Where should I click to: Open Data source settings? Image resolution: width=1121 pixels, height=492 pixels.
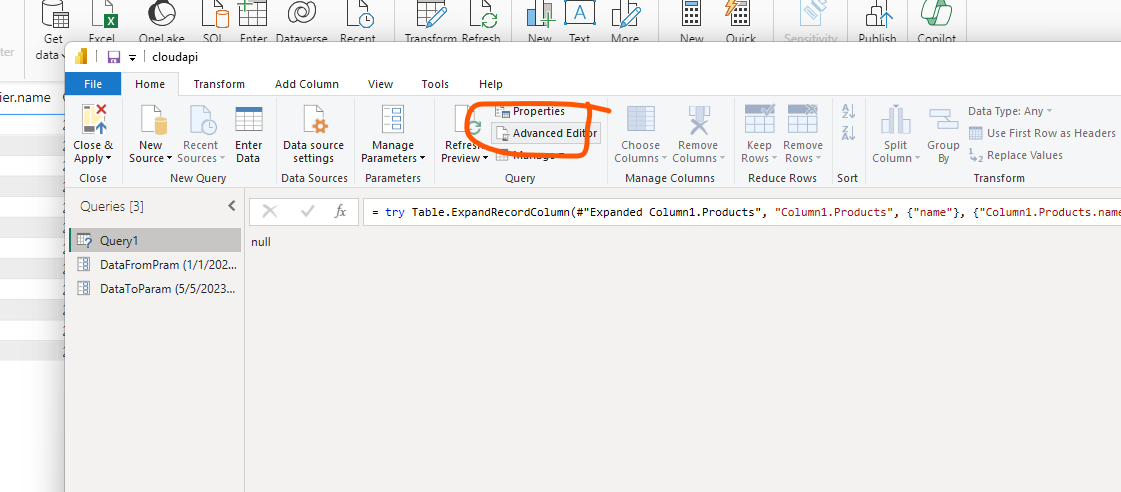pyautogui.click(x=314, y=122)
